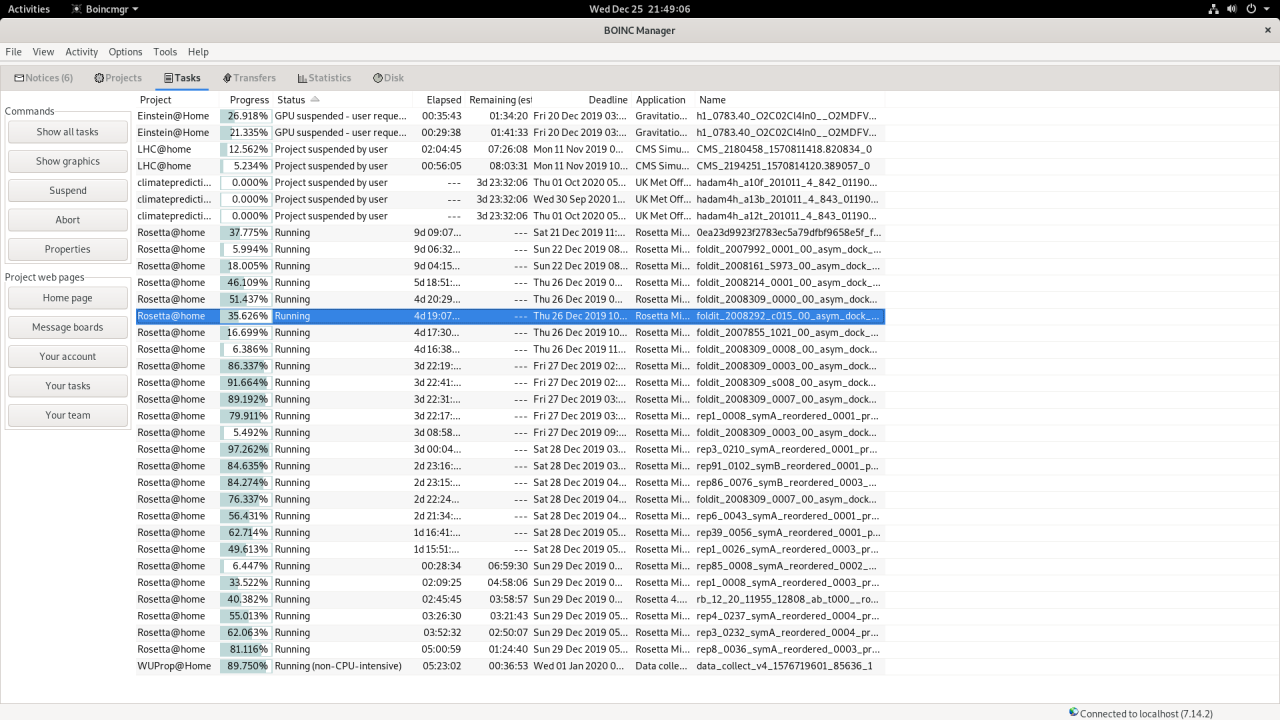Abort the selected task
The image size is (1280, 720).
[68, 220]
